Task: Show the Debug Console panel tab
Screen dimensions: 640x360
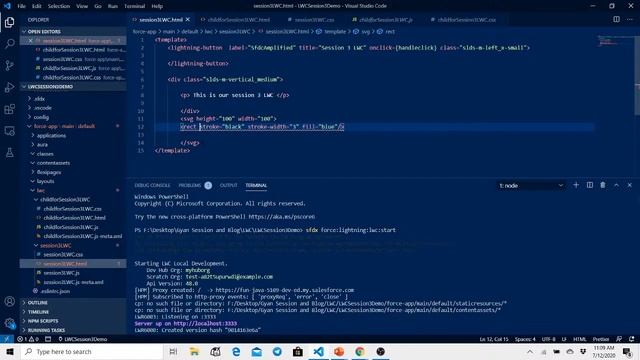Action: pos(152,185)
